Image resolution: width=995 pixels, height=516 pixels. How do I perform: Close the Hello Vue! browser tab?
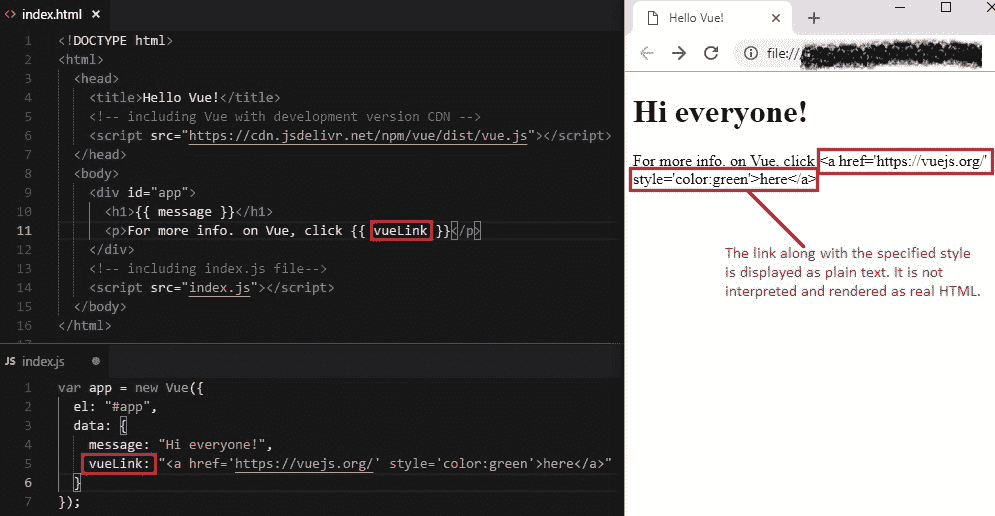point(775,18)
